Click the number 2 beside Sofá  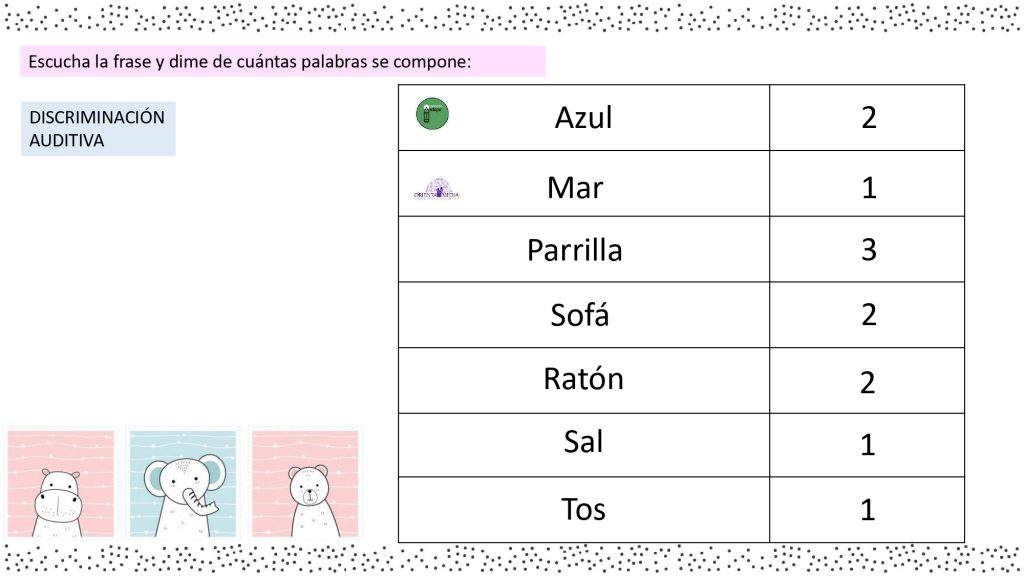coord(868,315)
